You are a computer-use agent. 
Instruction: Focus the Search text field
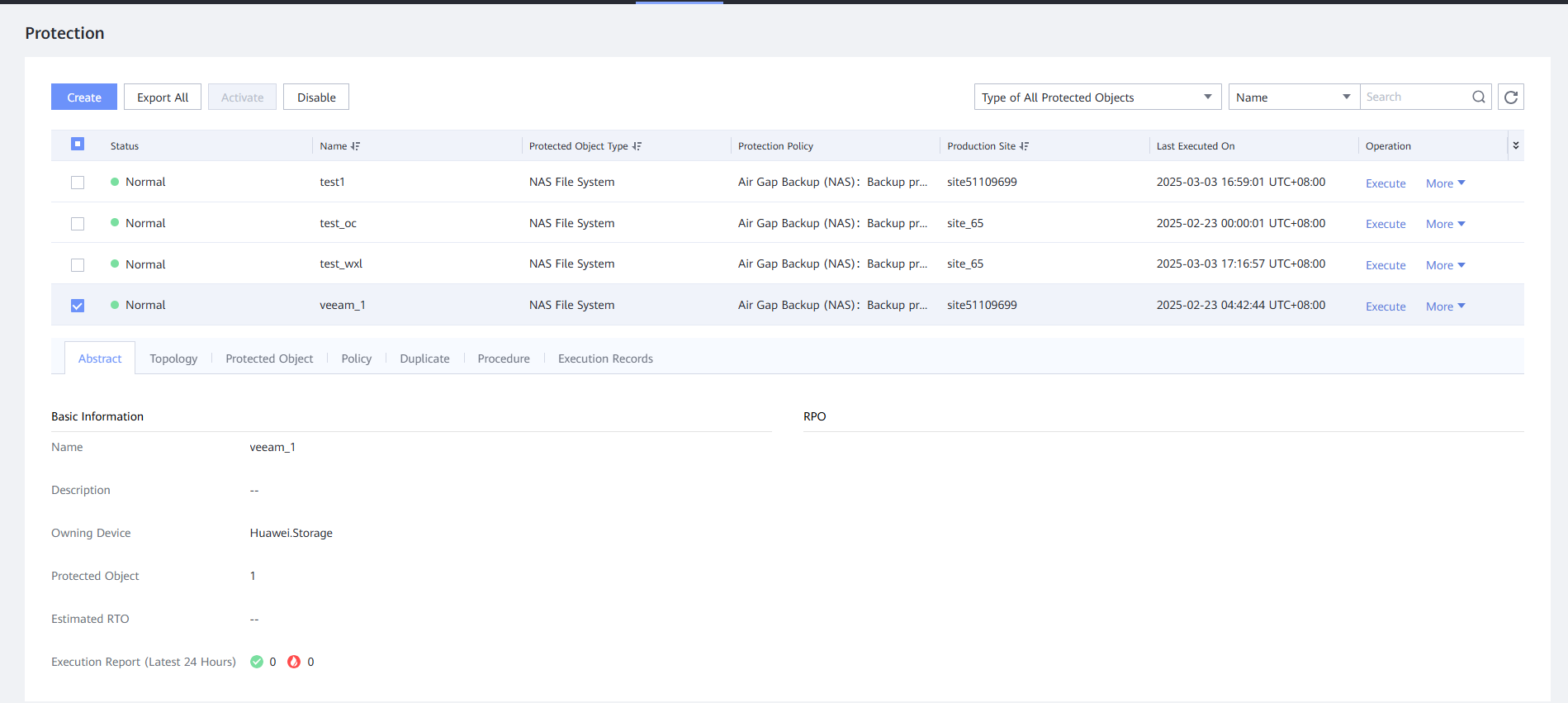point(1414,97)
